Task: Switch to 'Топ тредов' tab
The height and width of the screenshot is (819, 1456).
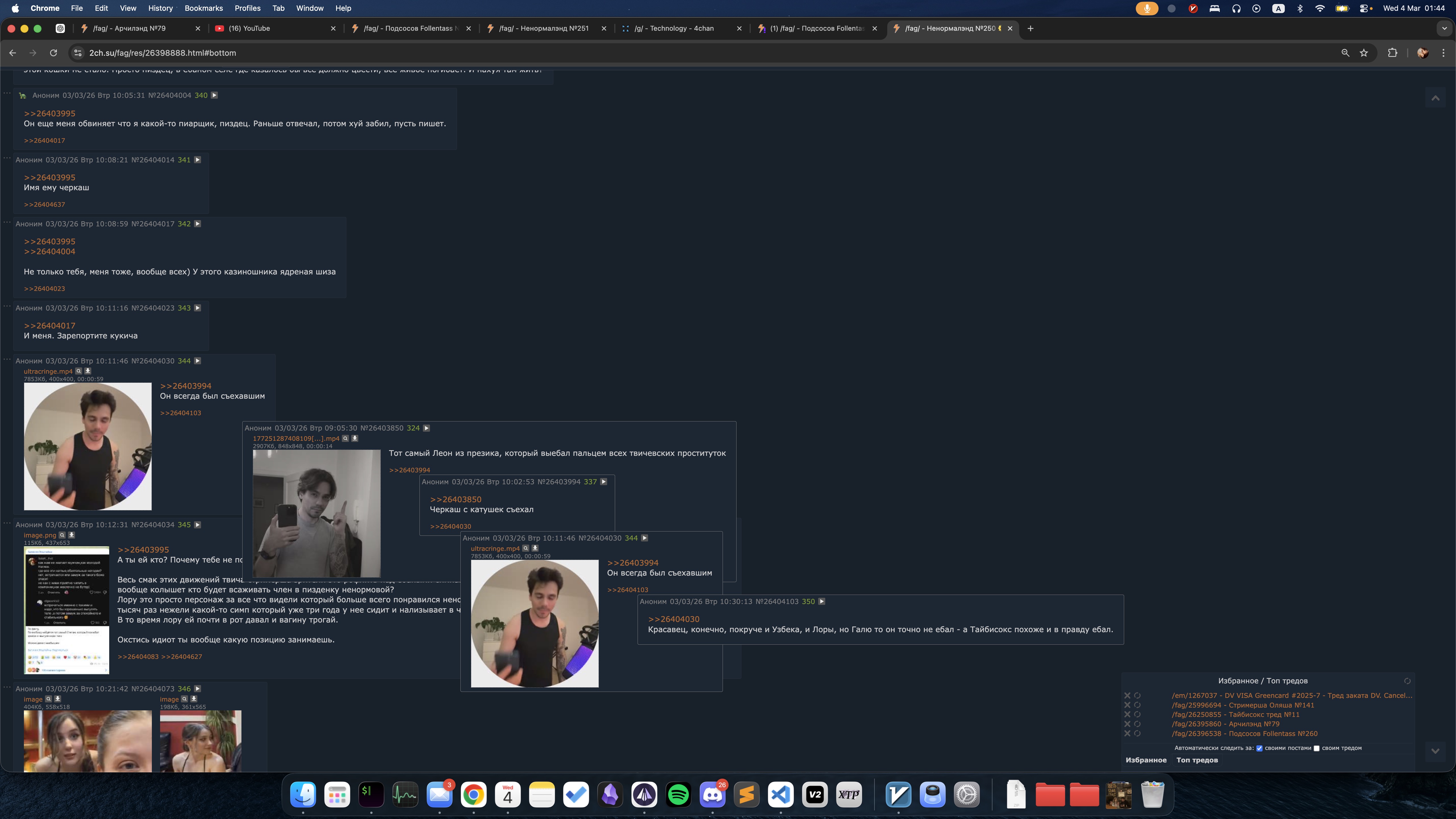Action: click(x=1197, y=760)
